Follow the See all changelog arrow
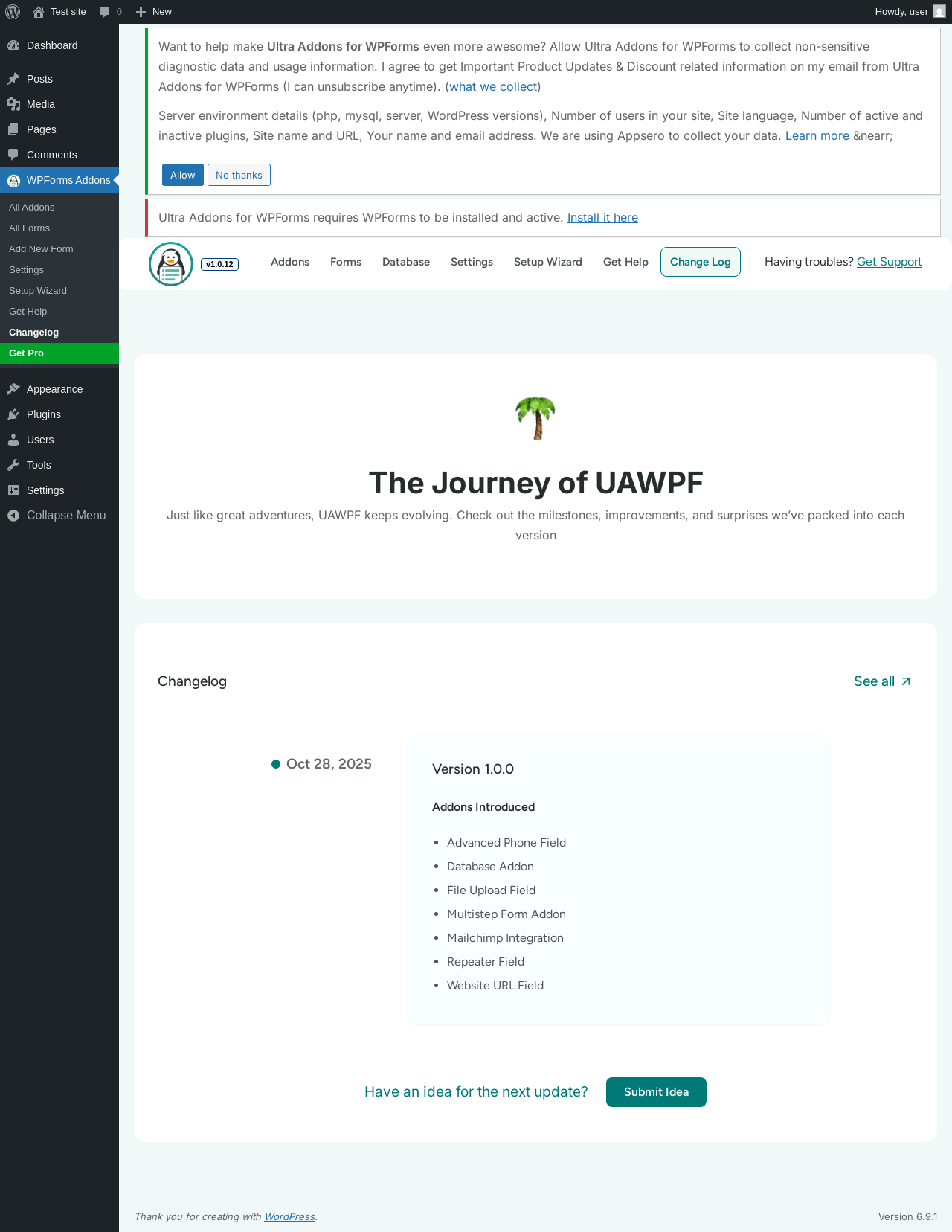 (882, 681)
